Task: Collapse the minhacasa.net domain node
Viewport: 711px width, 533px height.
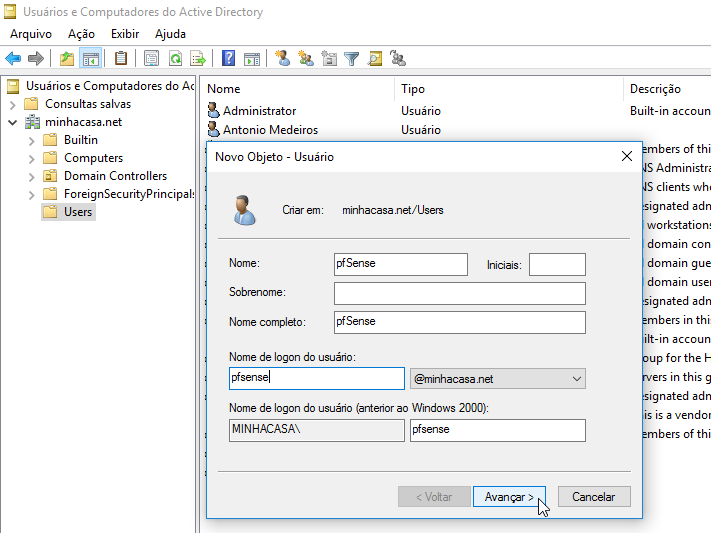Action: [12, 122]
